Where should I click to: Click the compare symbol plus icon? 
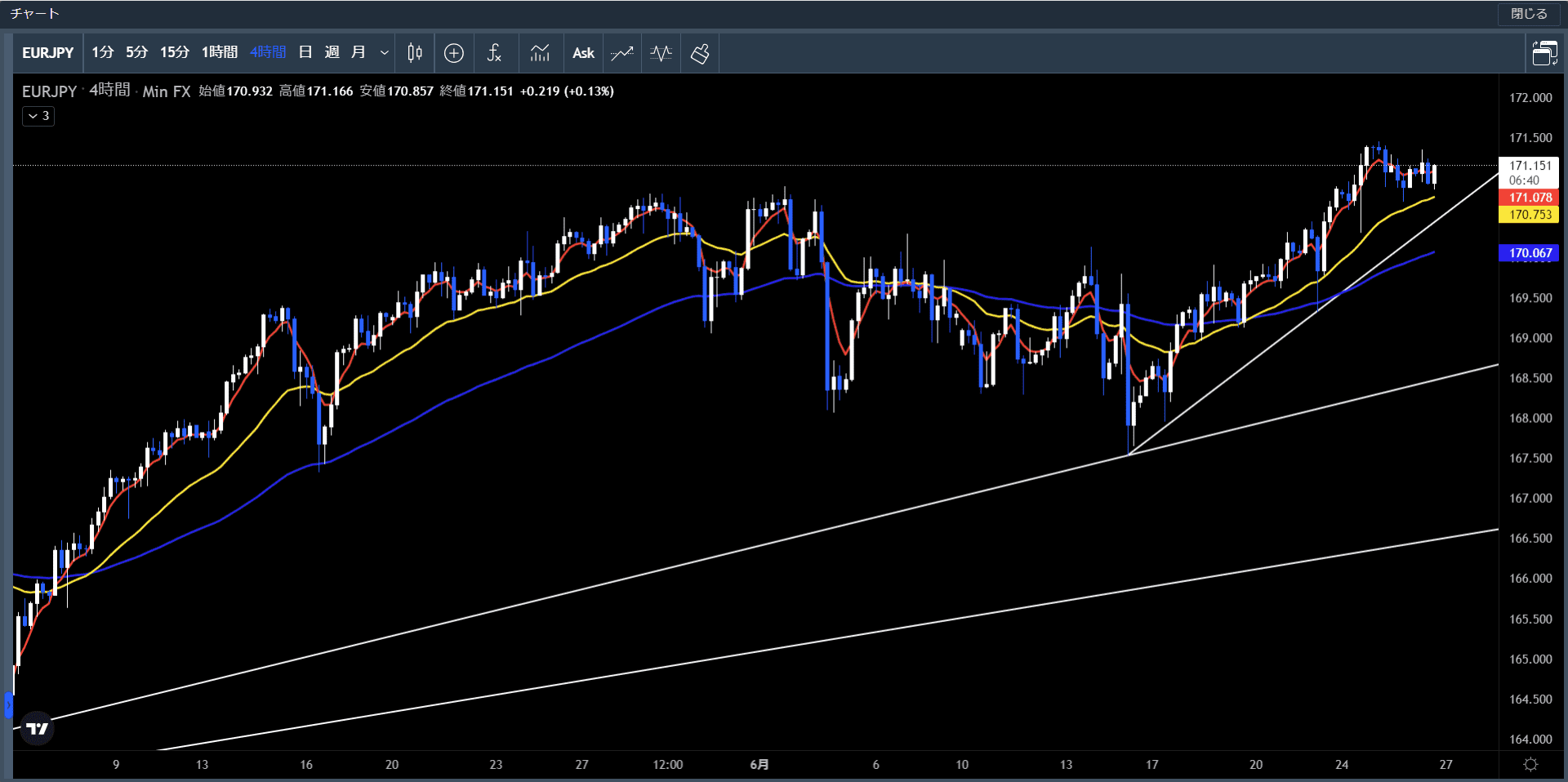click(x=454, y=53)
